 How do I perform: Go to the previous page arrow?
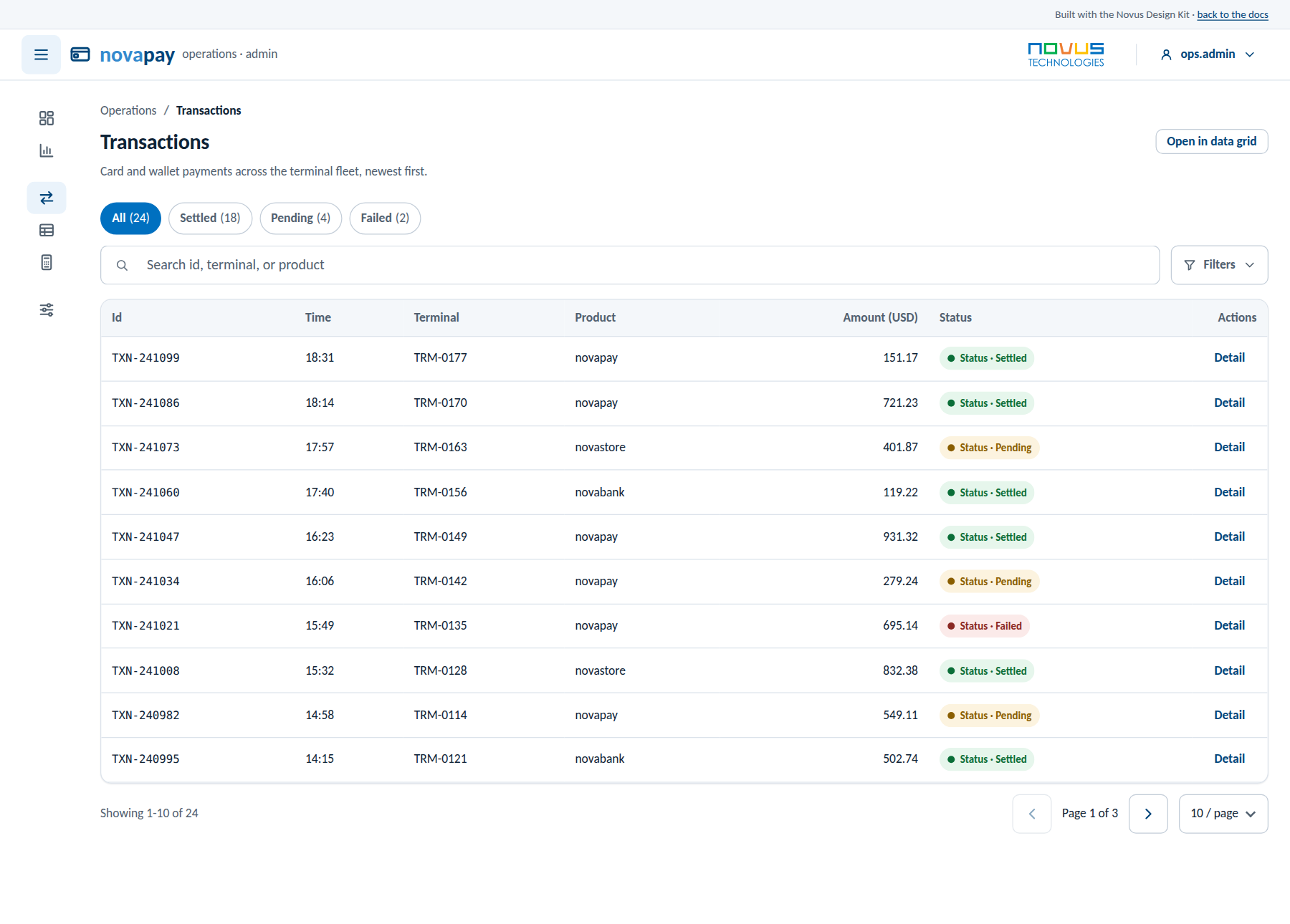[1032, 814]
